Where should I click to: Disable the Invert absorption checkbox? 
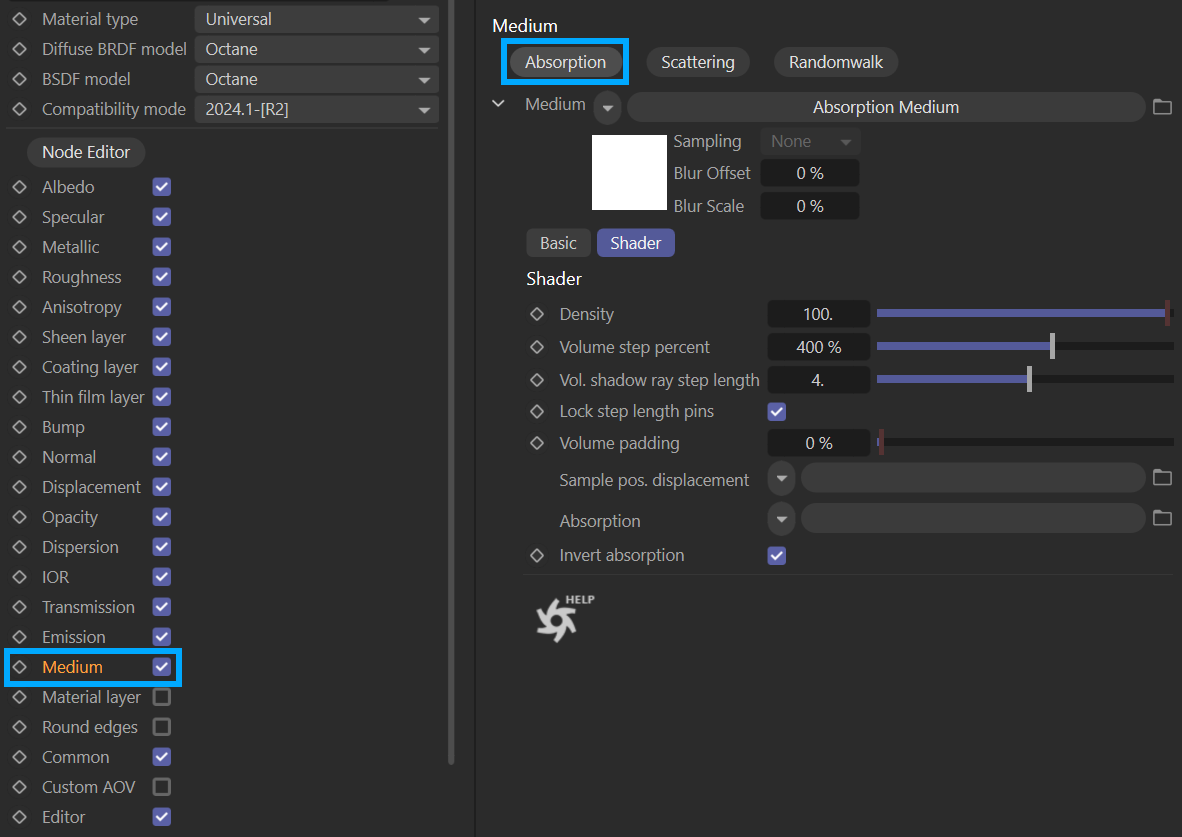(x=776, y=555)
